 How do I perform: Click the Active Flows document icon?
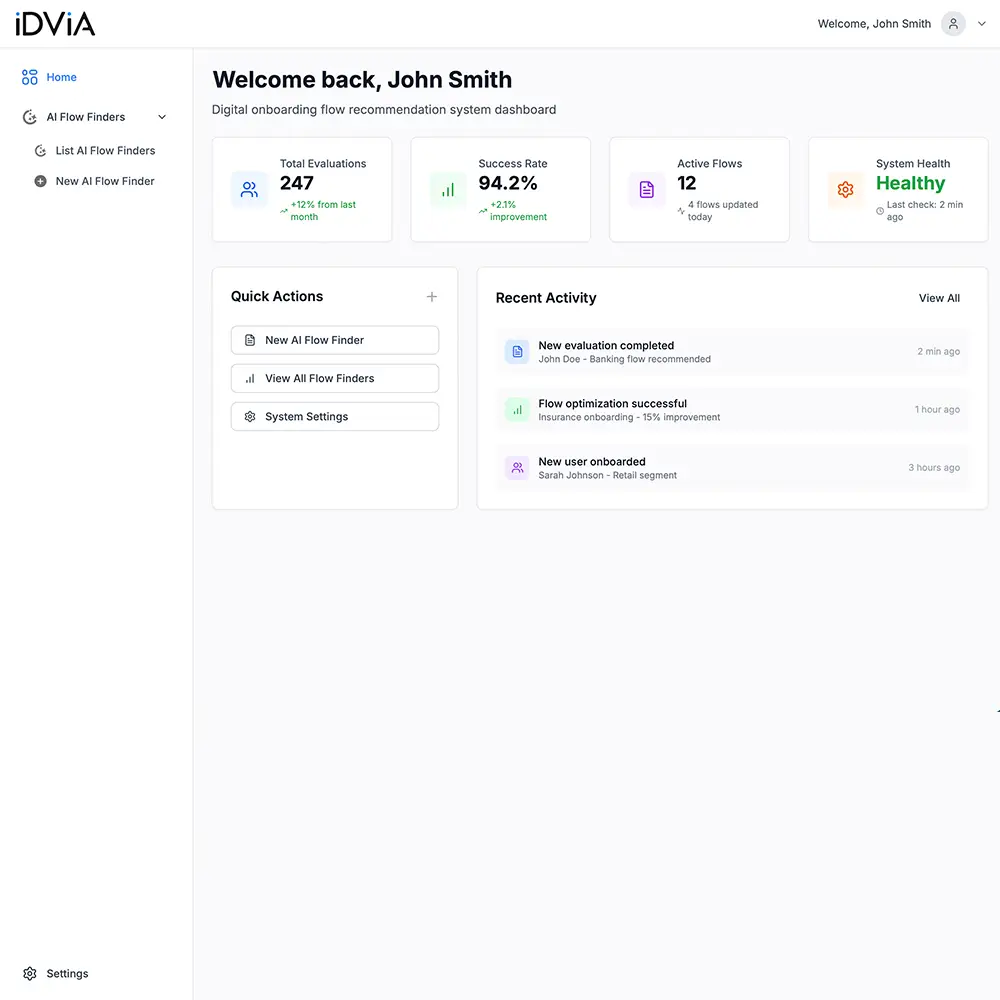pyautogui.click(x=646, y=189)
